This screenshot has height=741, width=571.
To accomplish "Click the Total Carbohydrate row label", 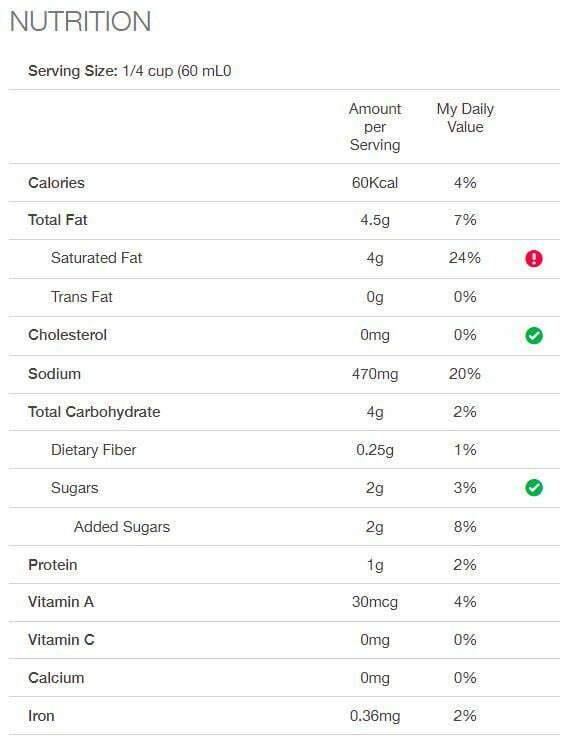I will [x=94, y=412].
